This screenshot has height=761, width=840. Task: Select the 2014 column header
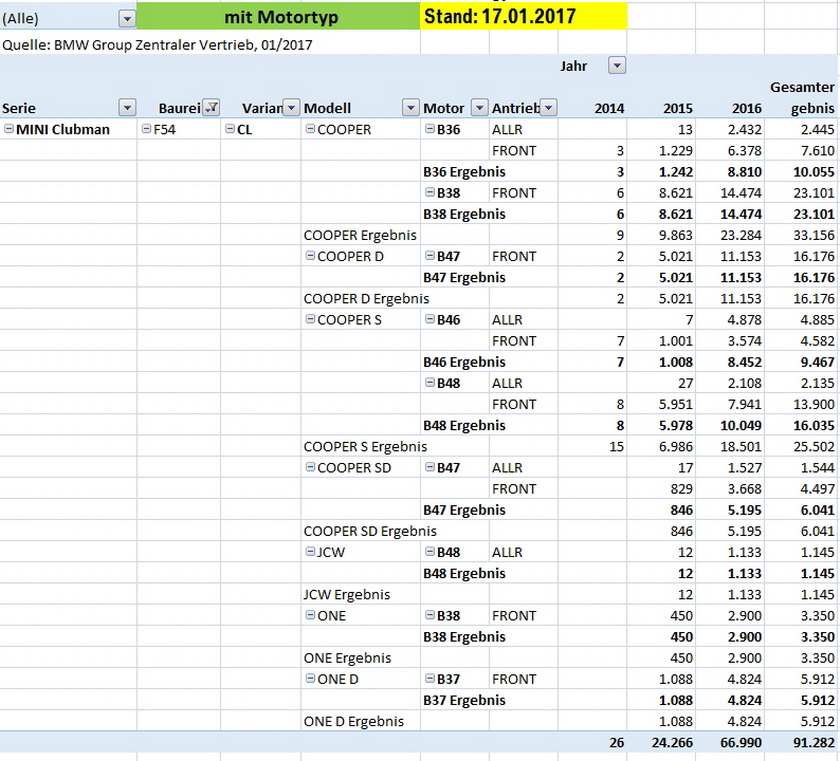(609, 108)
